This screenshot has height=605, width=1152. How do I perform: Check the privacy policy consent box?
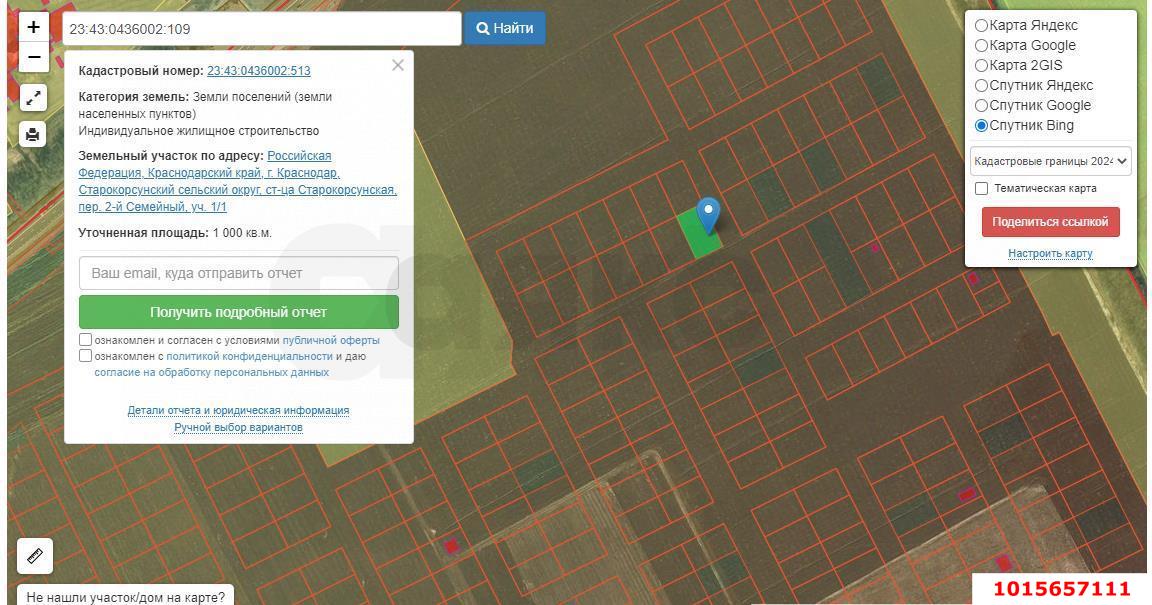pos(86,356)
